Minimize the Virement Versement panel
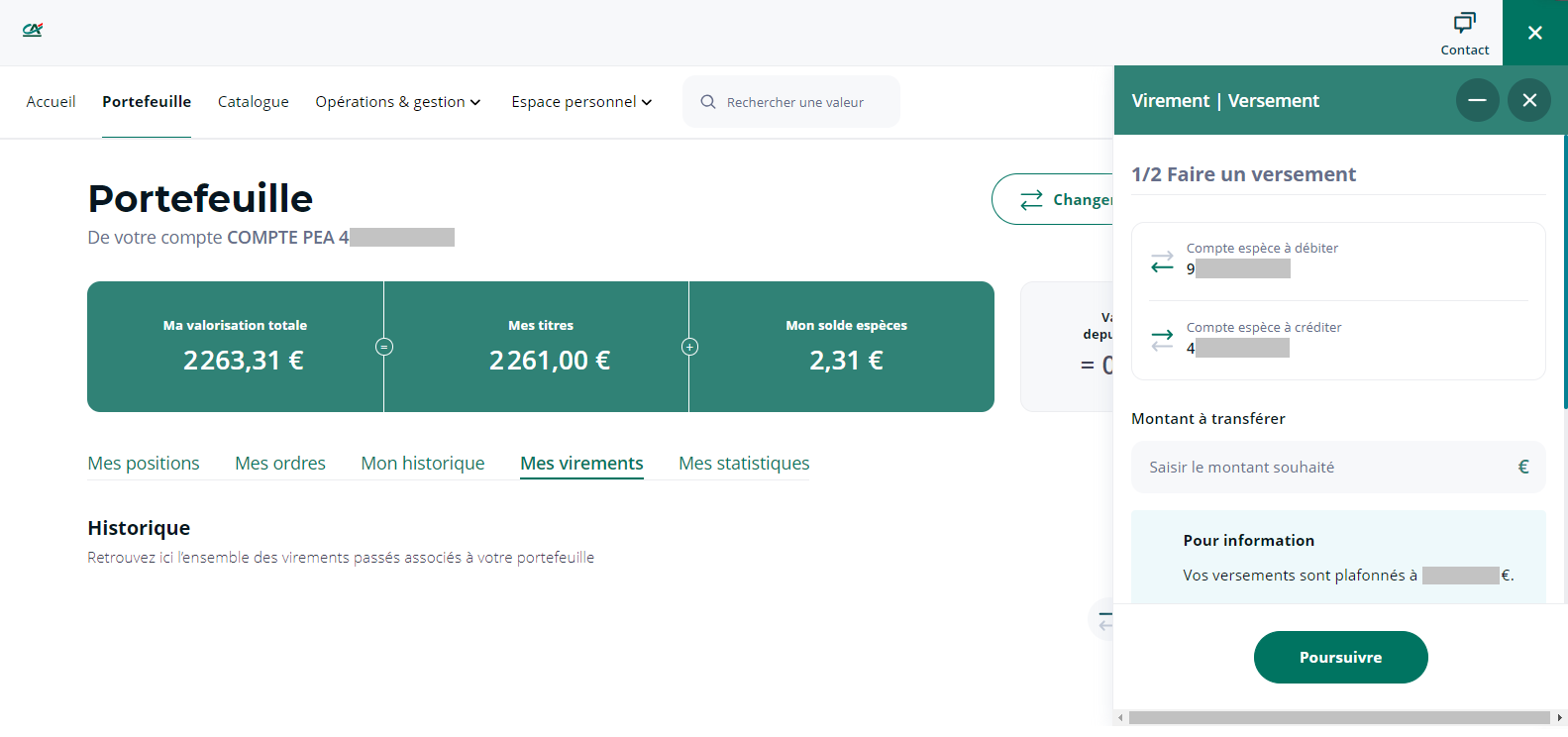 (1477, 100)
